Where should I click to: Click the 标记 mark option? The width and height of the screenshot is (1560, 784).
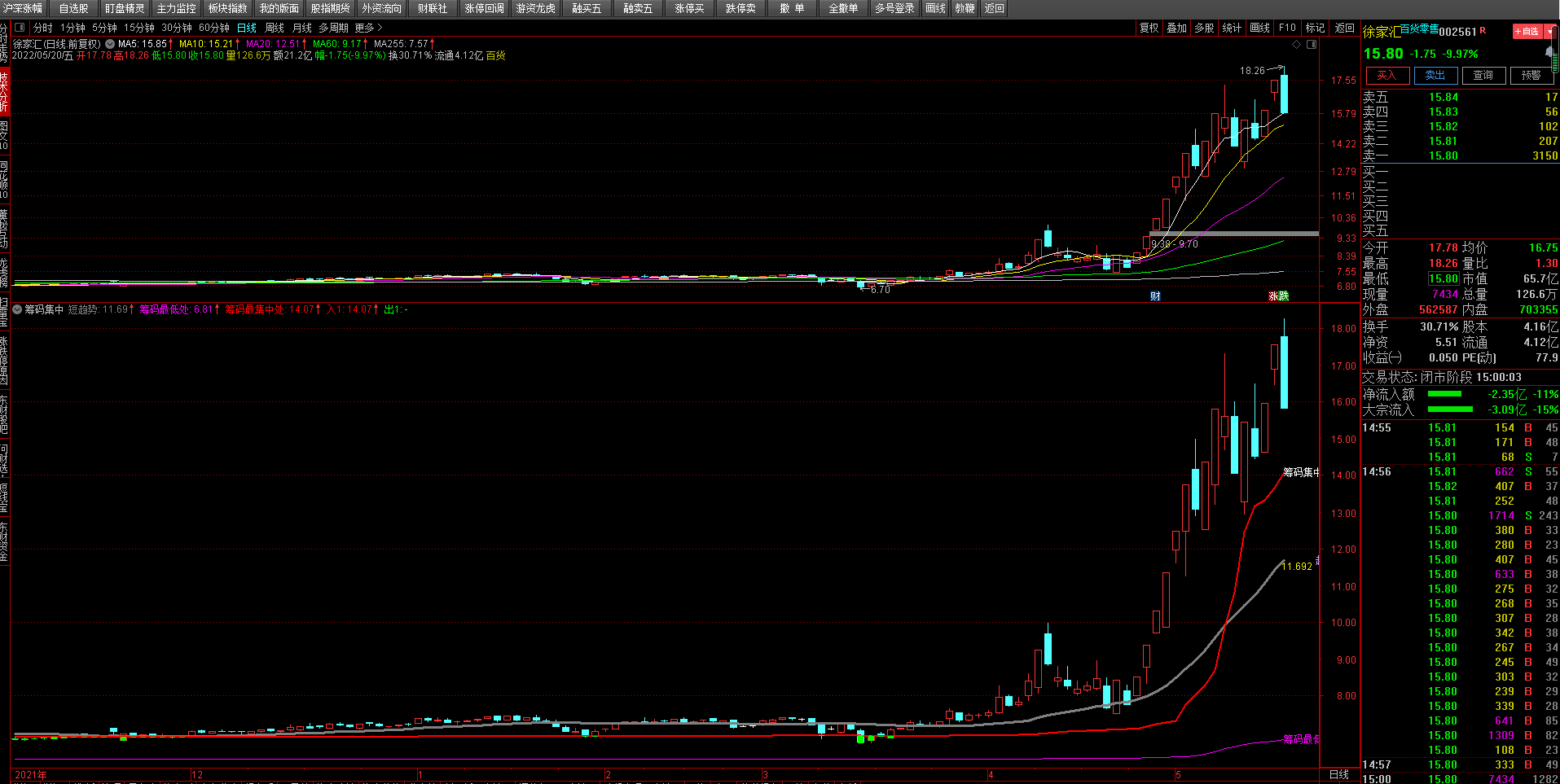point(1316,28)
